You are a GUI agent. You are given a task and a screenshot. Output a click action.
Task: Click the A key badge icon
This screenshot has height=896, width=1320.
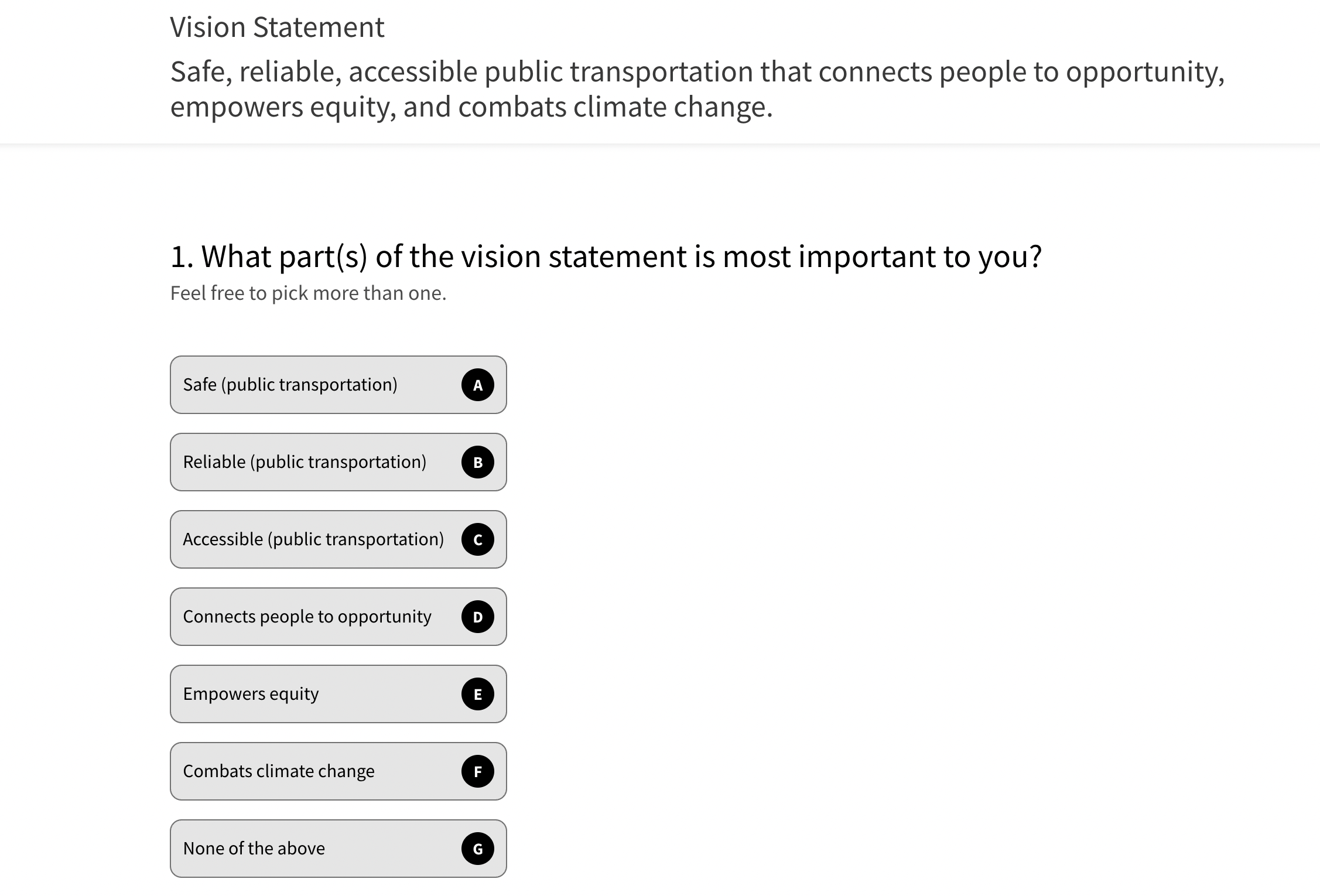(x=478, y=385)
